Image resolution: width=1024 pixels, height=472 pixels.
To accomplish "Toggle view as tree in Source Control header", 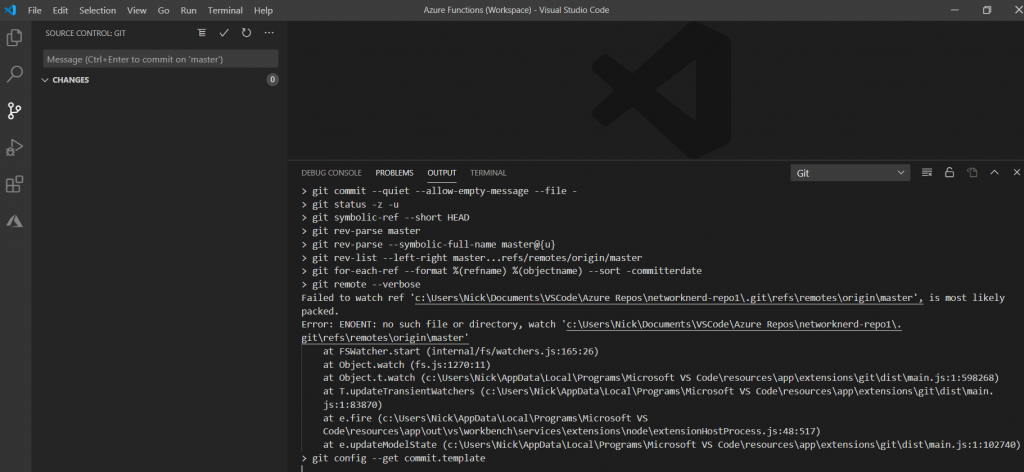I will pos(202,33).
